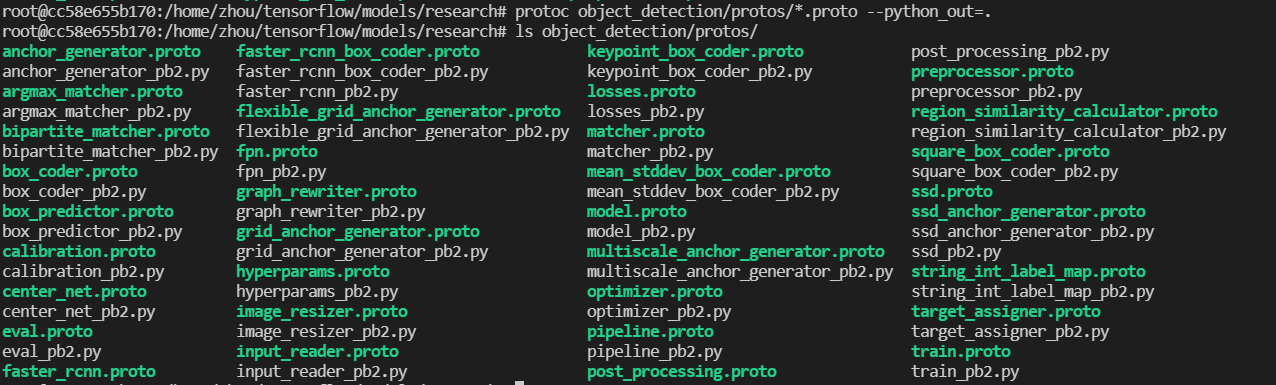Viewport: 1276px width, 385px height.
Task: Click the keypoint_box_coder.proto listing
Action: [x=695, y=51]
